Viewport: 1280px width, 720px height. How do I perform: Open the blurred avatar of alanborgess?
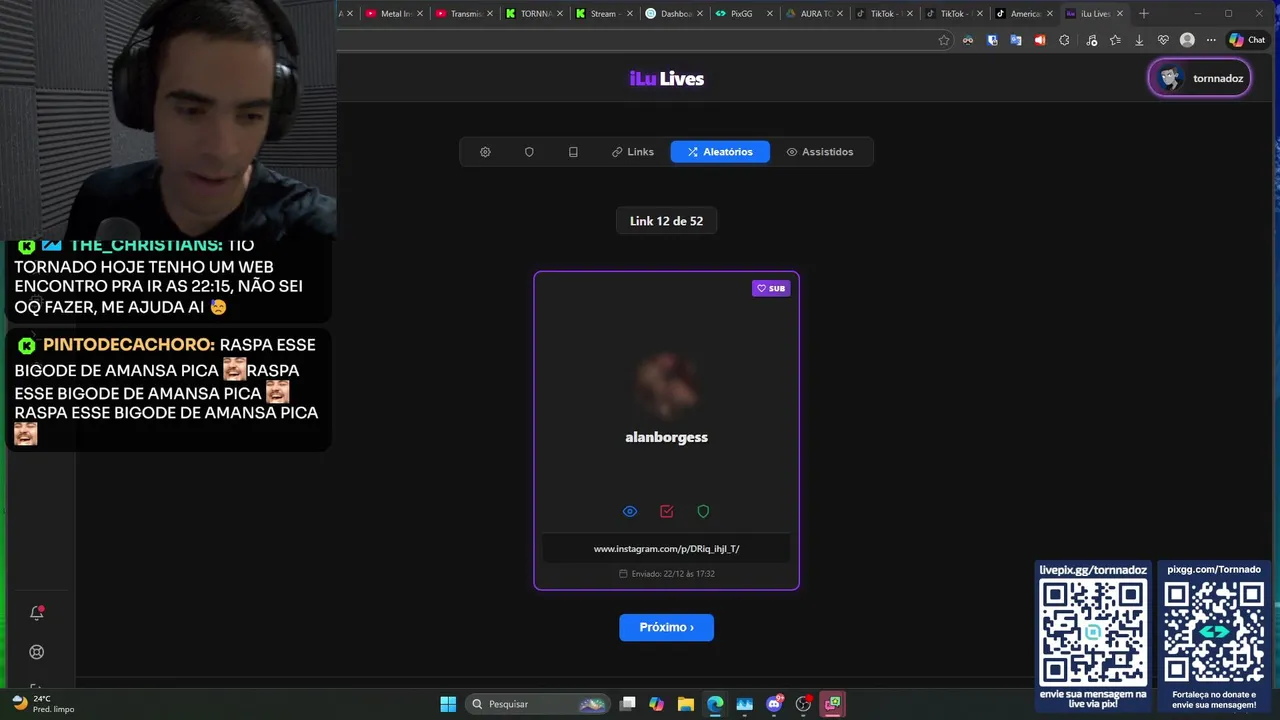pyautogui.click(x=666, y=384)
